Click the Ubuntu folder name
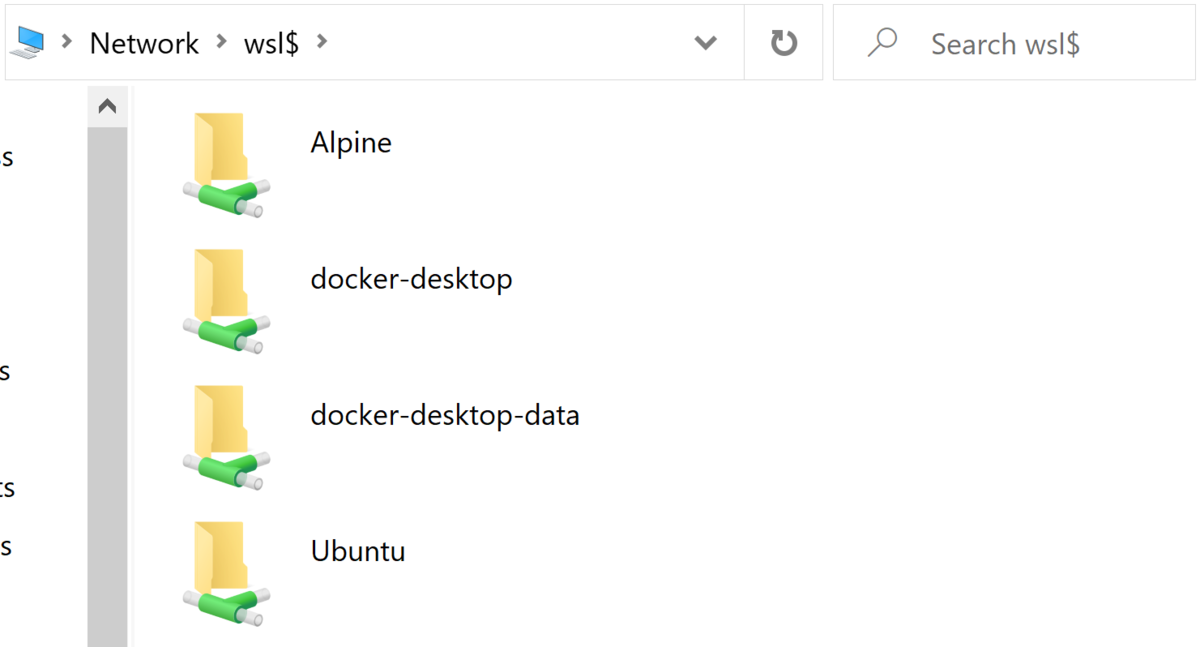 (x=358, y=550)
